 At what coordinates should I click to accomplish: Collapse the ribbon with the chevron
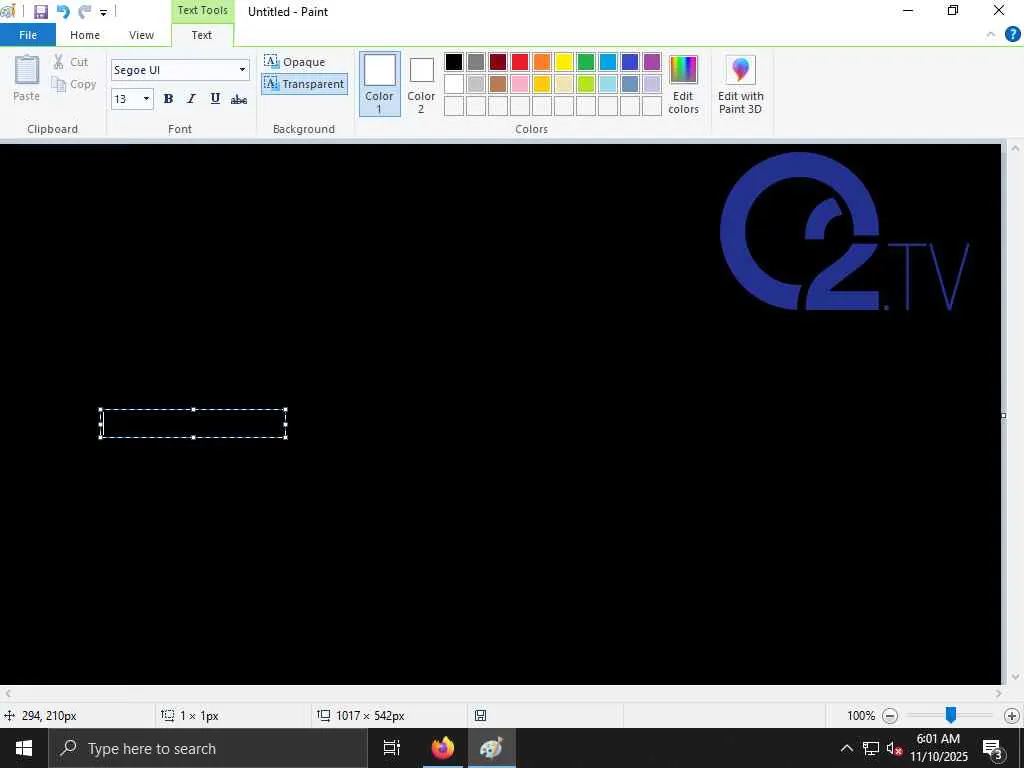pyautogui.click(x=991, y=35)
